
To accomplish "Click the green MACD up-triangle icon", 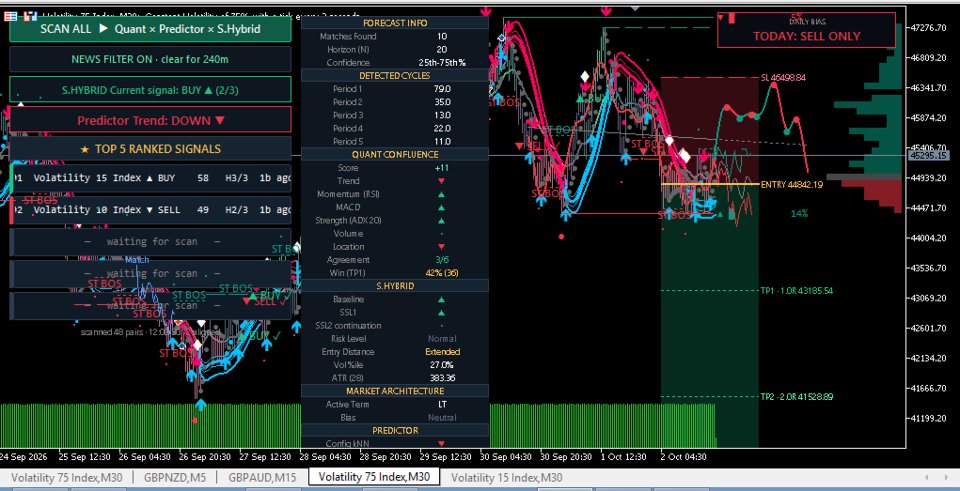I will pyautogui.click(x=441, y=208).
